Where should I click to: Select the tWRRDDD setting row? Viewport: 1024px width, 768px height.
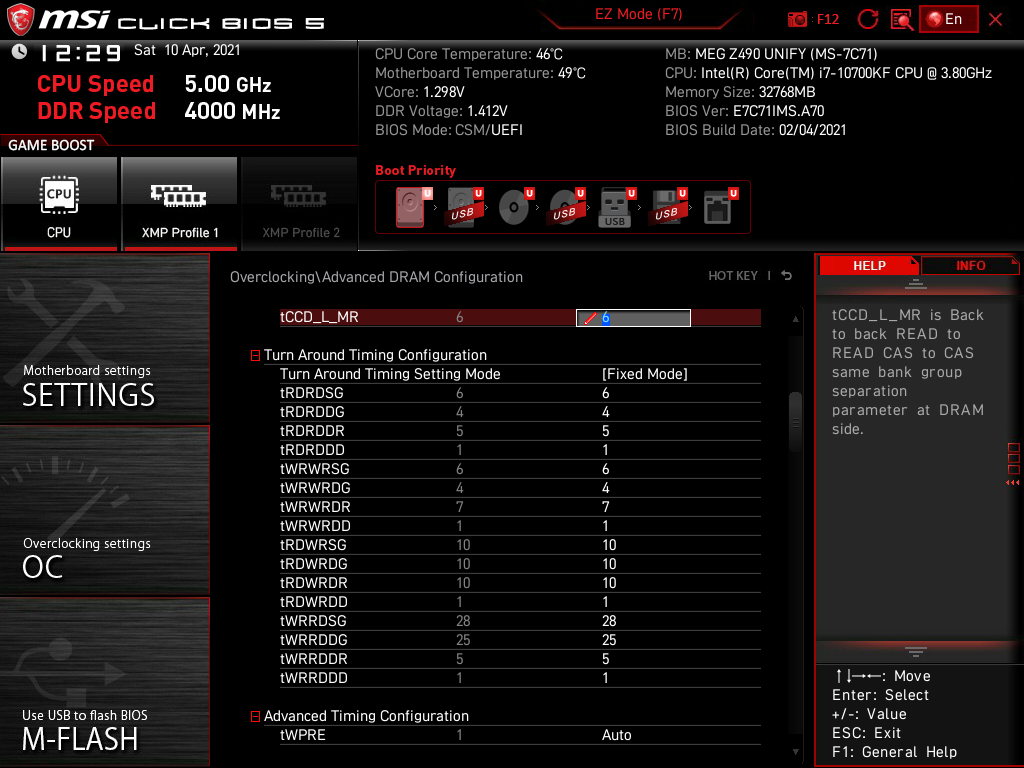click(x=520, y=678)
